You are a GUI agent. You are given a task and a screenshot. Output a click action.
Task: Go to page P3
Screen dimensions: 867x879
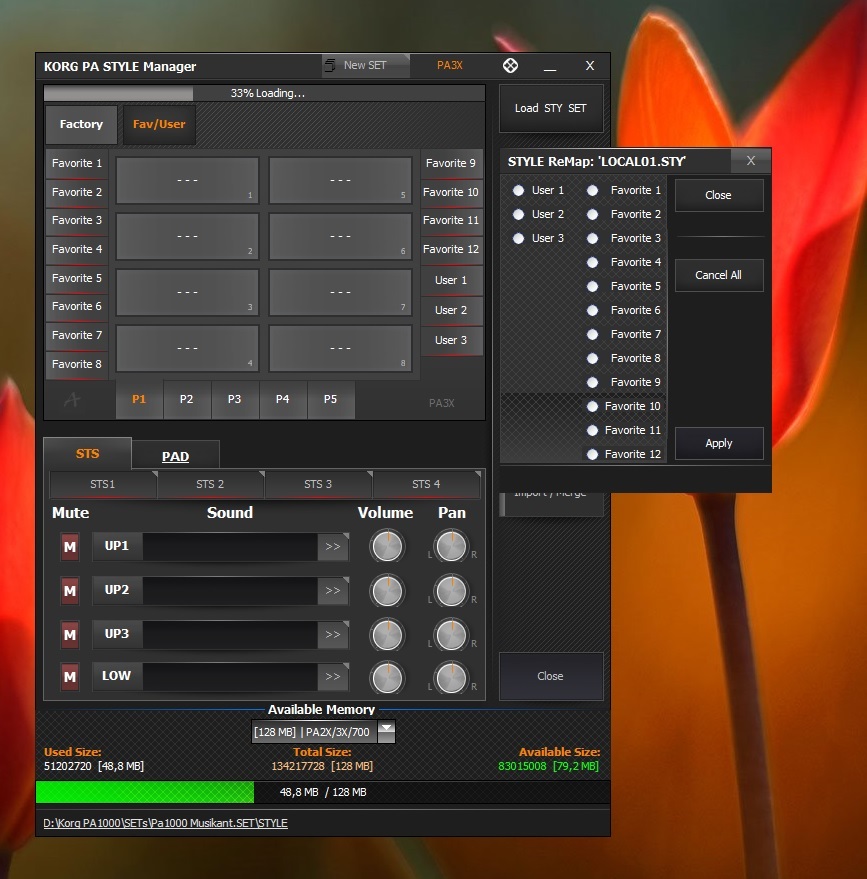(234, 399)
